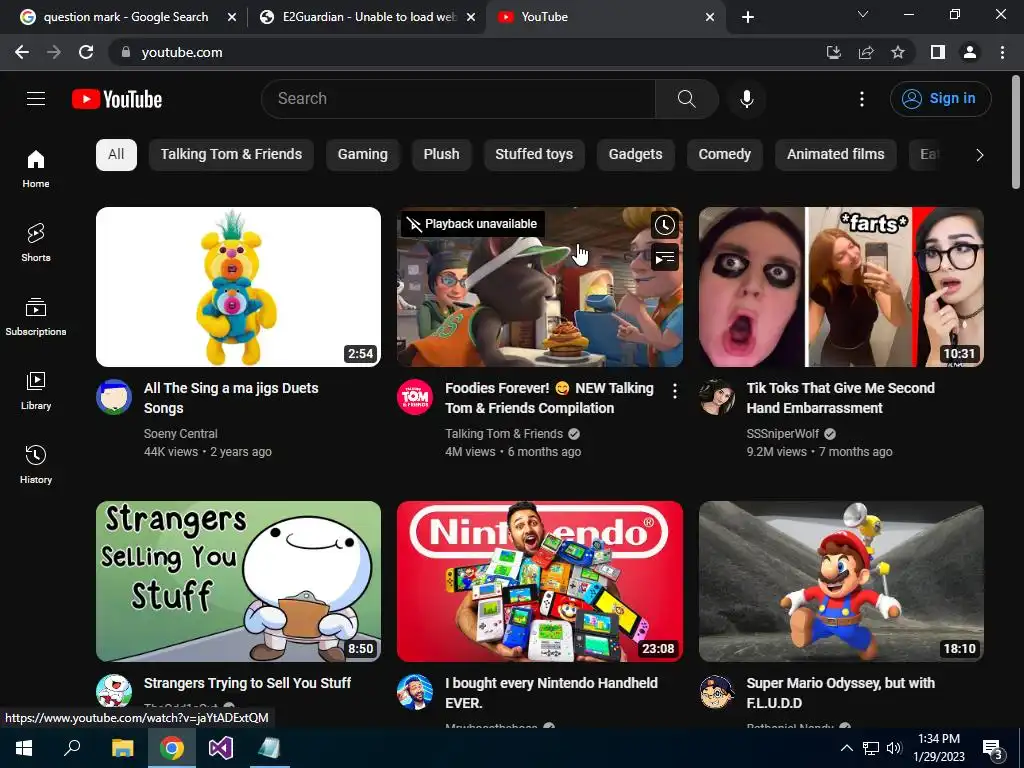This screenshot has height=768, width=1024.
Task: Open Windows taskbar search
Action: point(72,748)
